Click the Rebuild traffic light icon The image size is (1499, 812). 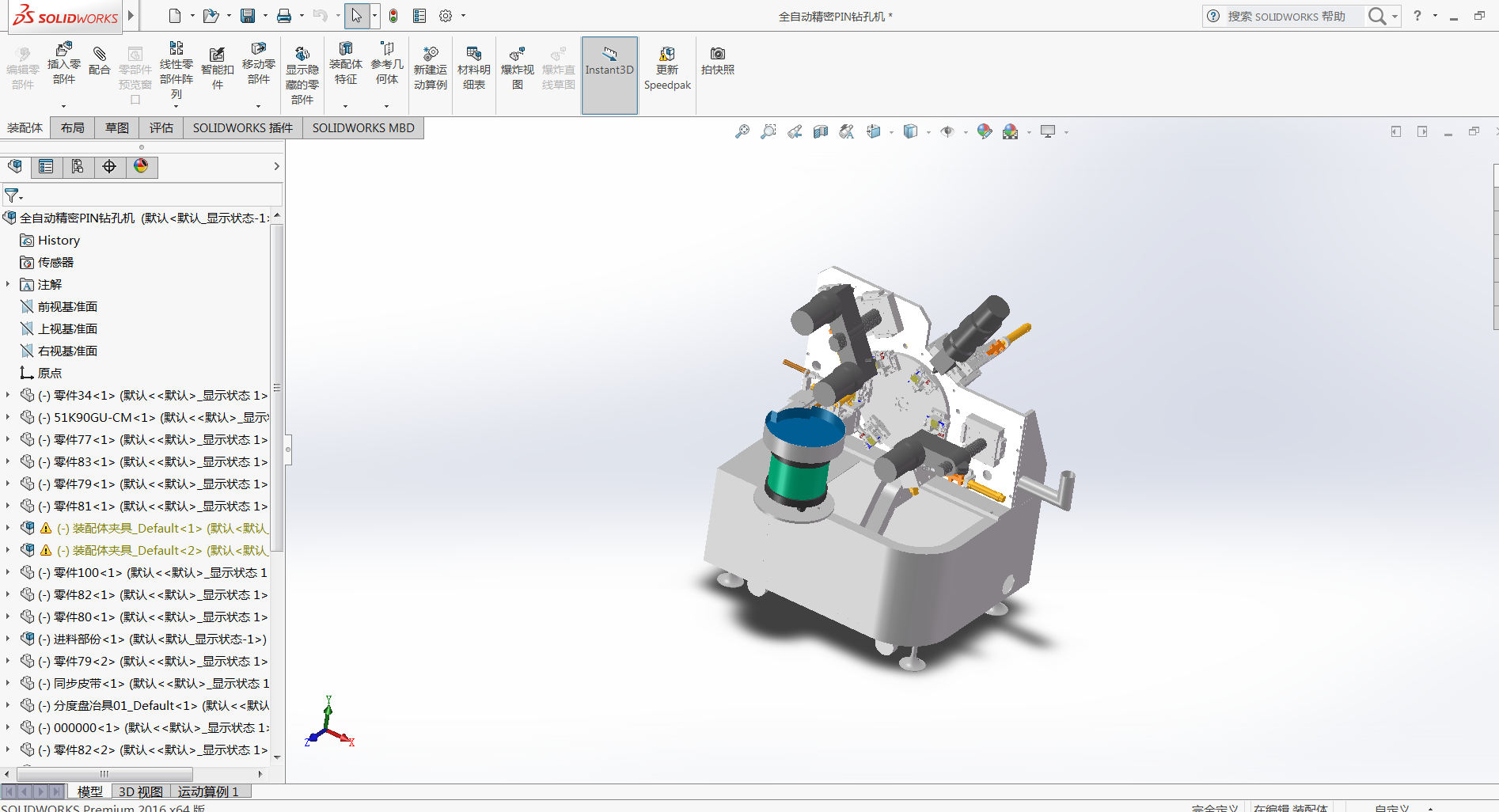pos(393,16)
